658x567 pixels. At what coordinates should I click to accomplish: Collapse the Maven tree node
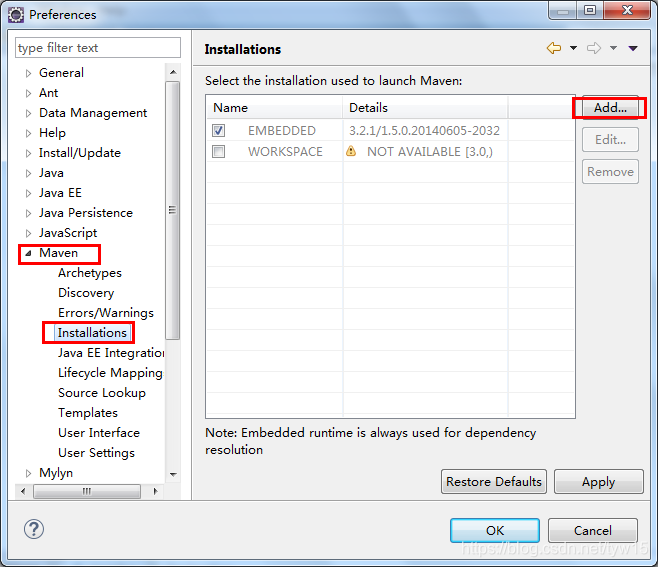pos(28,253)
